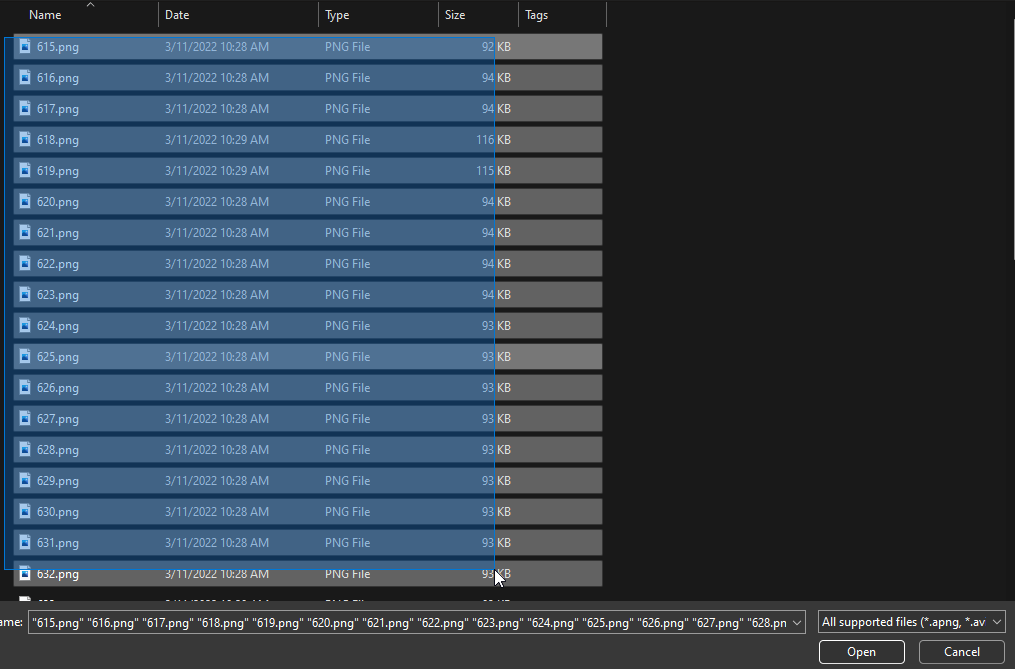Click the 618.png file icon
Viewport: 1015px width, 669px height.
click(25, 140)
